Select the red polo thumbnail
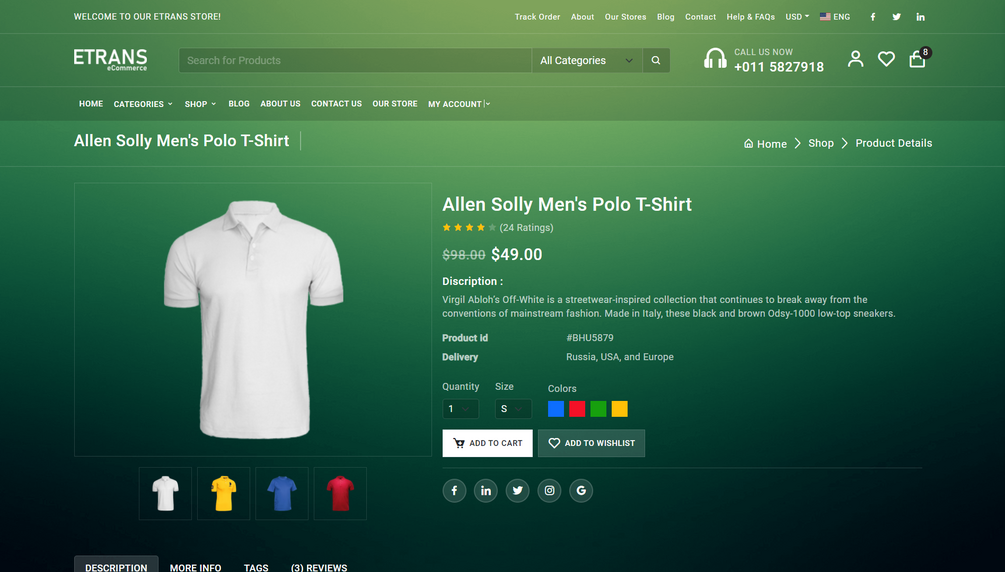This screenshot has width=1005, height=572. coord(340,493)
